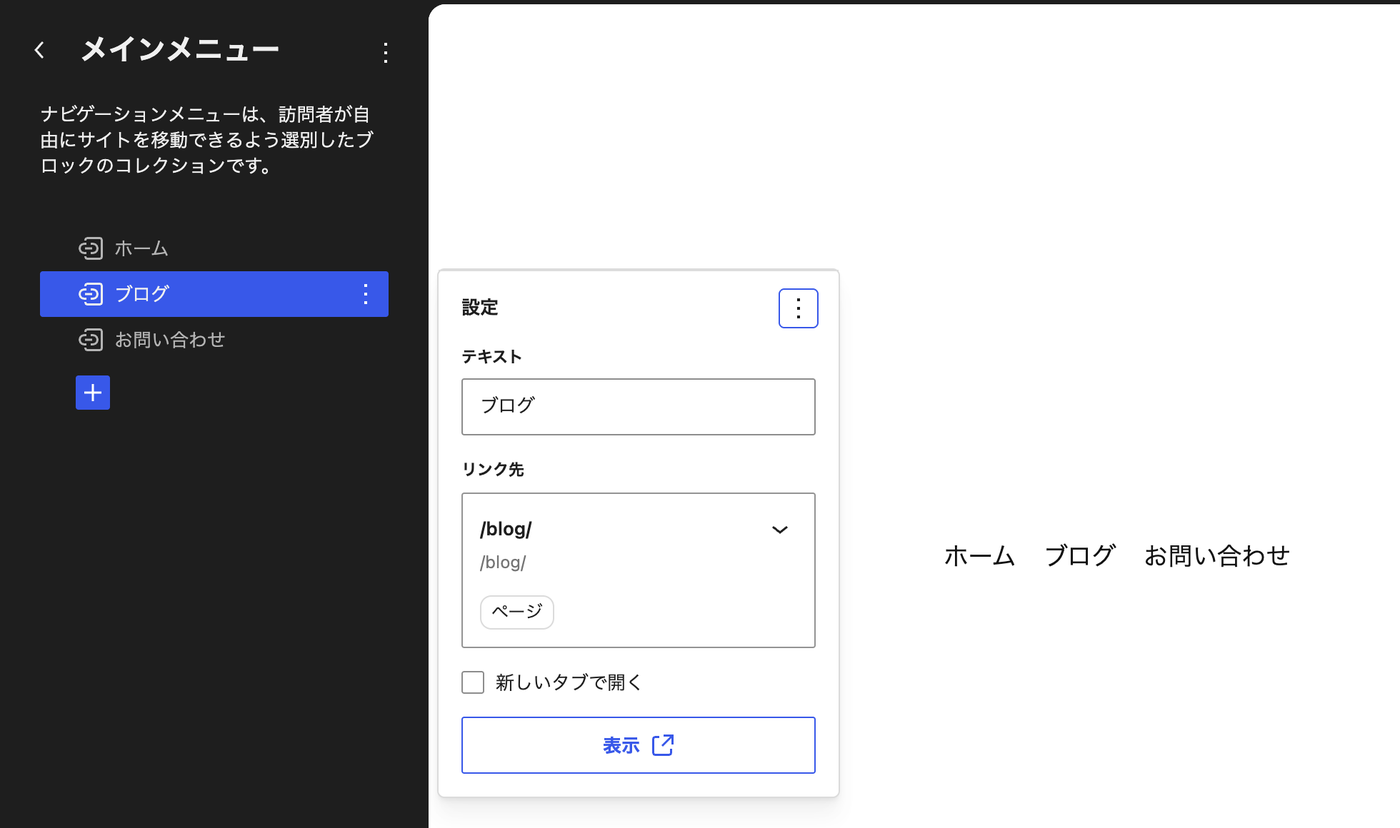Click お問い合わせ link in preview navigation
1400x828 pixels.
(1217, 556)
